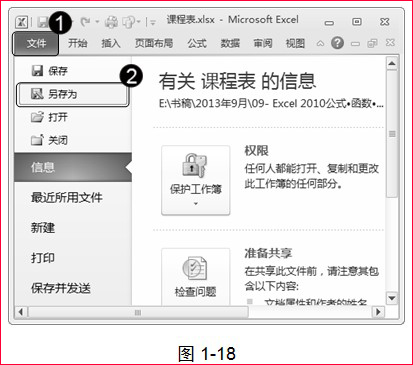Go to the 视图 ribbon tab

[295, 43]
